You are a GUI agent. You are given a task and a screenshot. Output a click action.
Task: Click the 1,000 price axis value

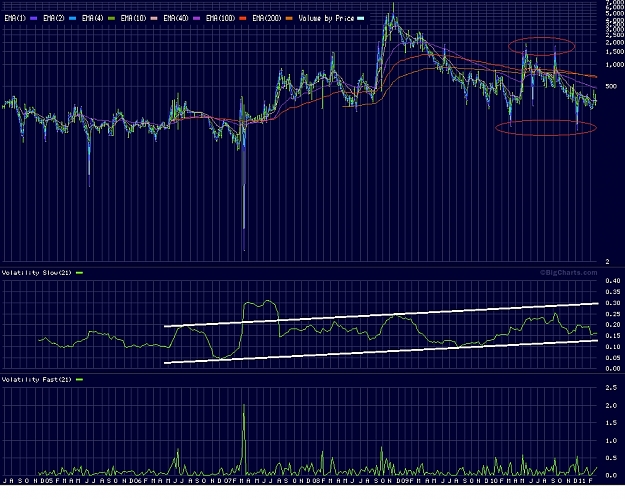pos(613,65)
